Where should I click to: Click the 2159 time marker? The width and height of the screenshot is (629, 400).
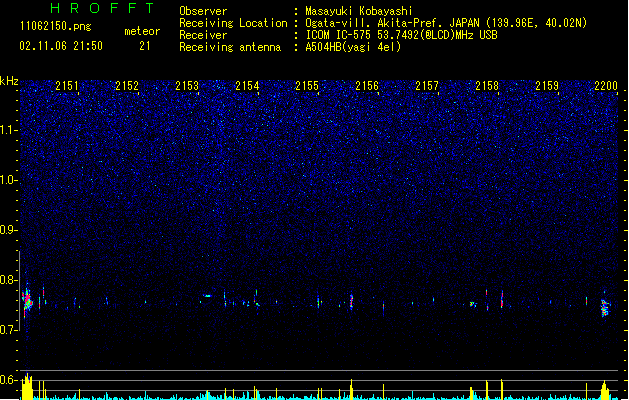tap(547, 86)
